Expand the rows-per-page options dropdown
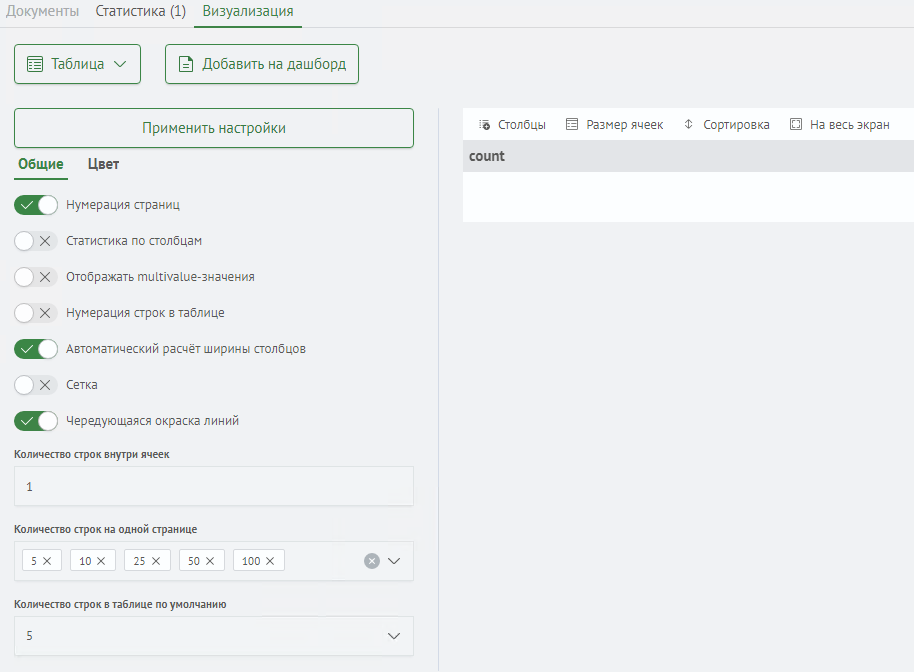Screen dimensions: 914x672 click(394, 561)
